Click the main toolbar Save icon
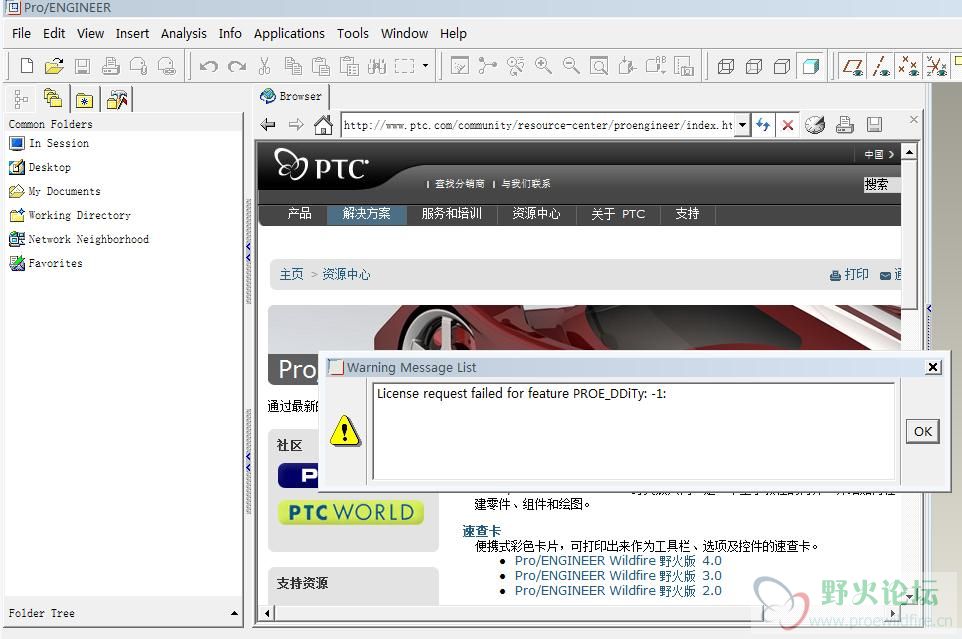This screenshot has width=962, height=639. coord(82,66)
